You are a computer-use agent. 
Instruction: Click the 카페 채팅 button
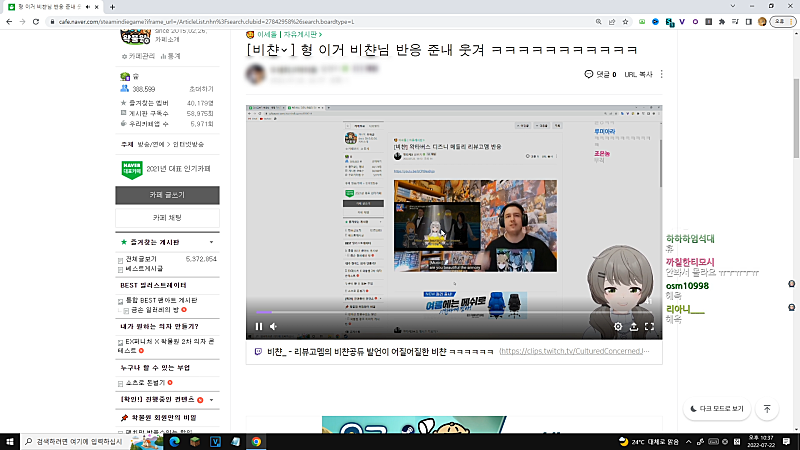tap(167, 217)
